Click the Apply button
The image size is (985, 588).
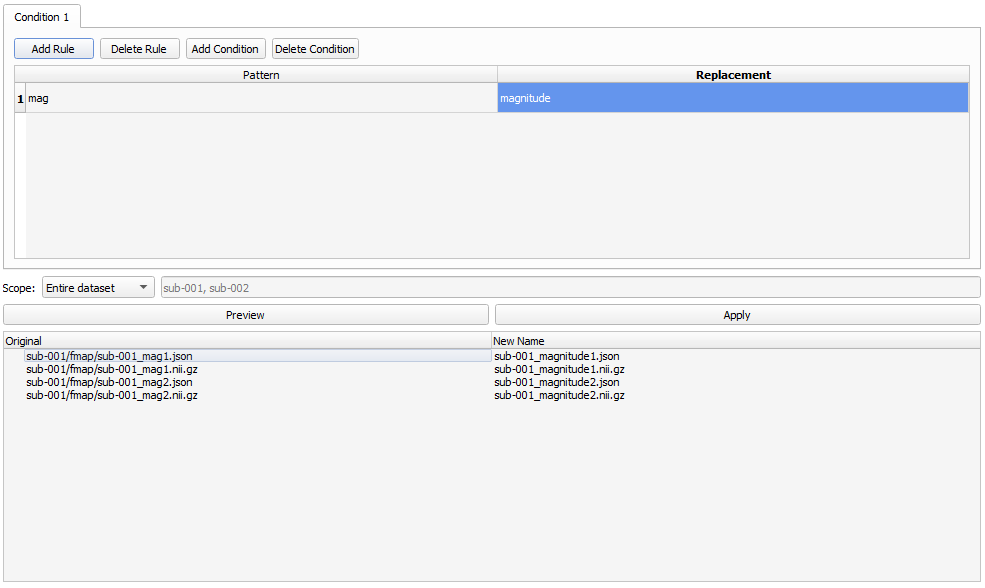(737, 315)
